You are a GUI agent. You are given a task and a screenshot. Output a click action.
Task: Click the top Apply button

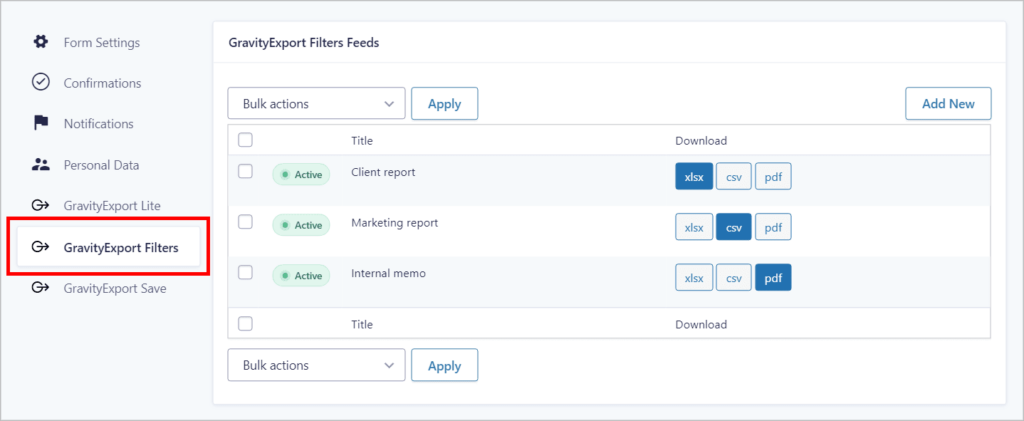445,104
